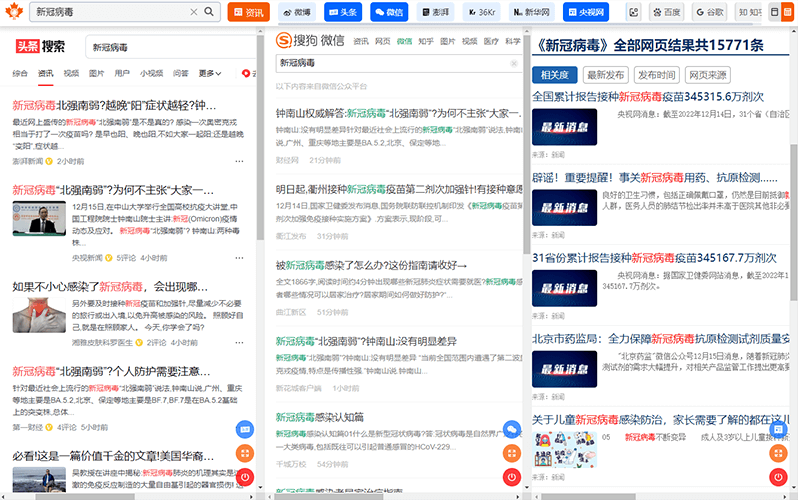Click the 搜狗 logo icon
Viewport: 800px width, 500px height.
pyautogui.click(x=284, y=40)
